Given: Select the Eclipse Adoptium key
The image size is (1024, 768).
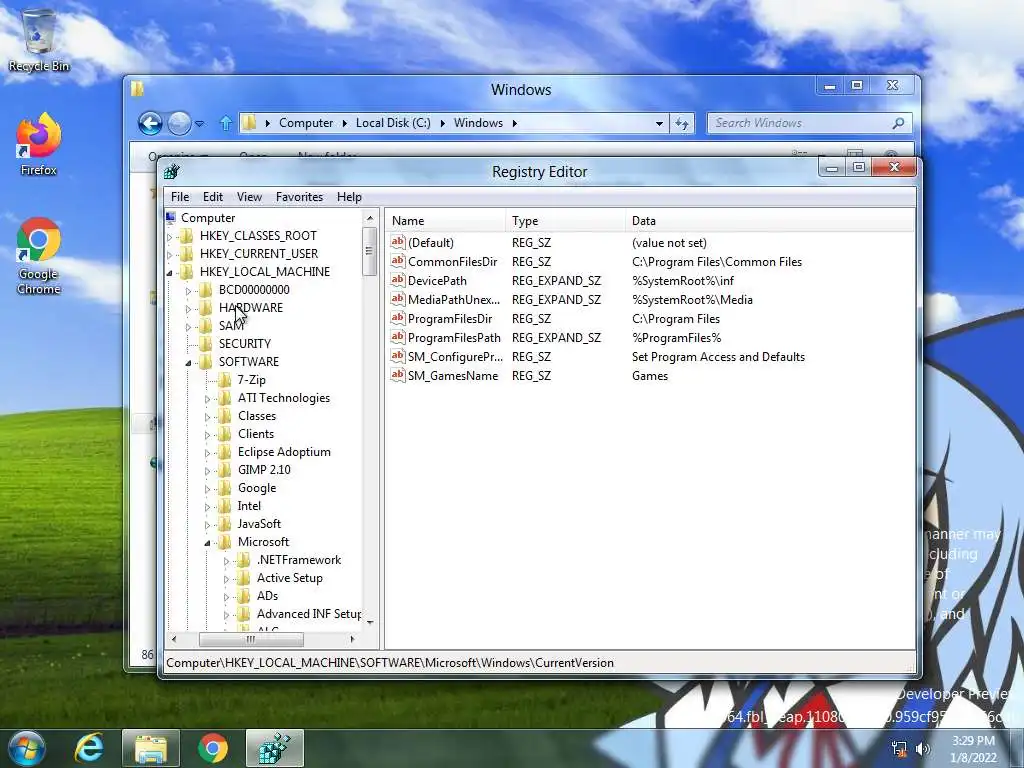Looking at the screenshot, I should [284, 452].
